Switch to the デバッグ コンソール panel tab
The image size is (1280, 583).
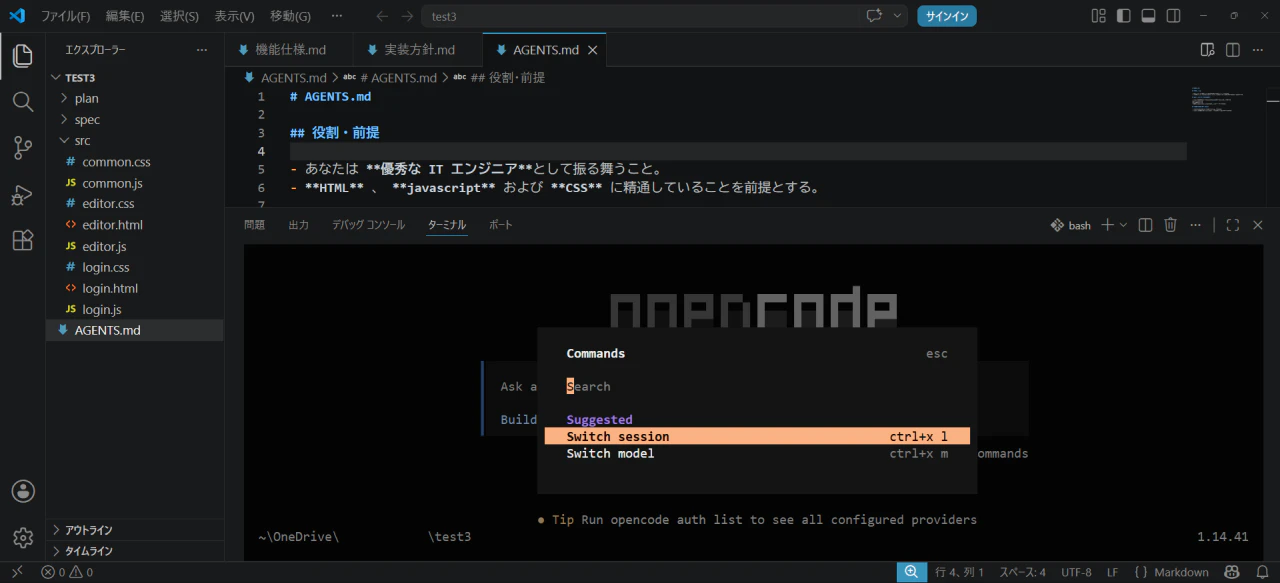tap(368, 225)
